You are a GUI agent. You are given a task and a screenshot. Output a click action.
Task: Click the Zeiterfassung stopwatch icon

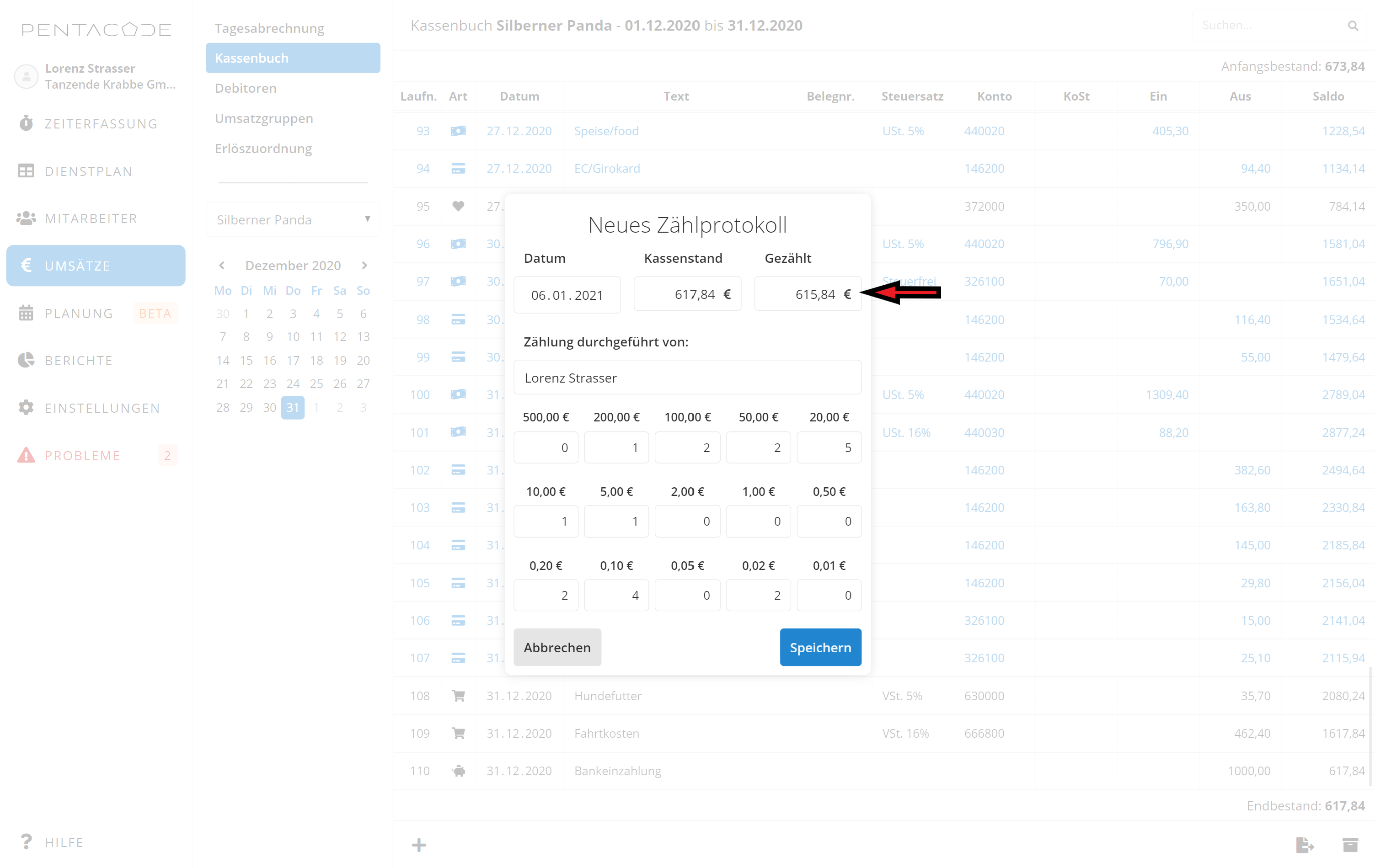click(26, 123)
